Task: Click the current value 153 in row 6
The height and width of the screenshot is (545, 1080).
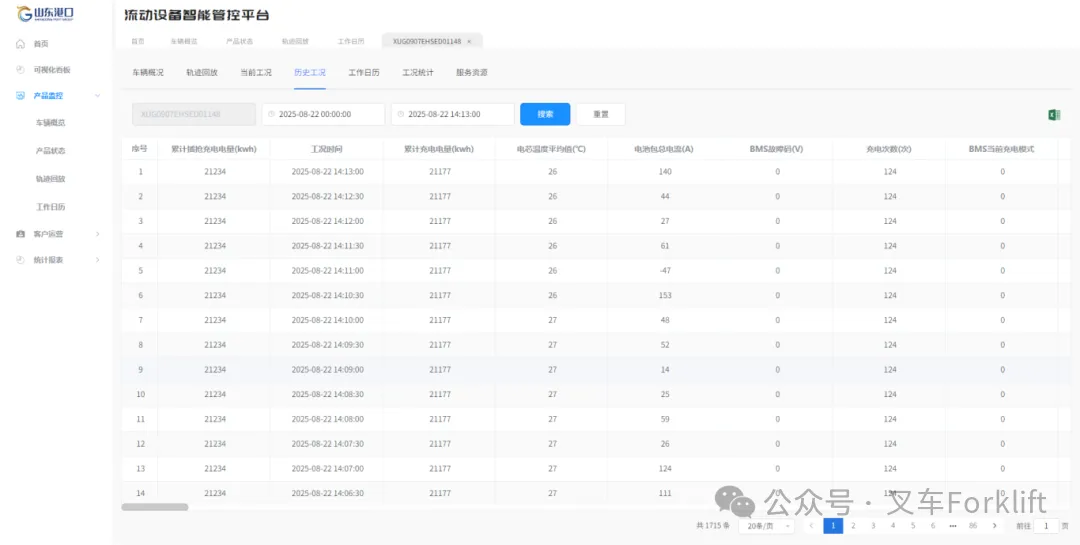Action: click(665, 296)
